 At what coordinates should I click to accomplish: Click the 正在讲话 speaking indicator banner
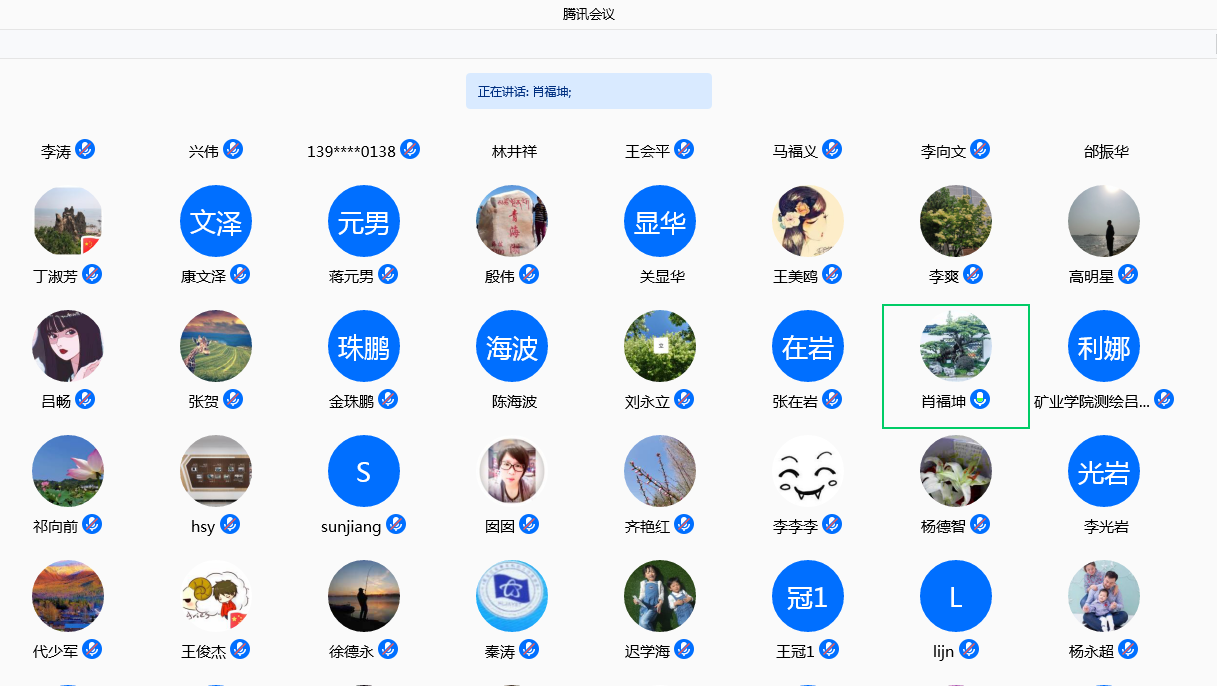click(x=588, y=91)
